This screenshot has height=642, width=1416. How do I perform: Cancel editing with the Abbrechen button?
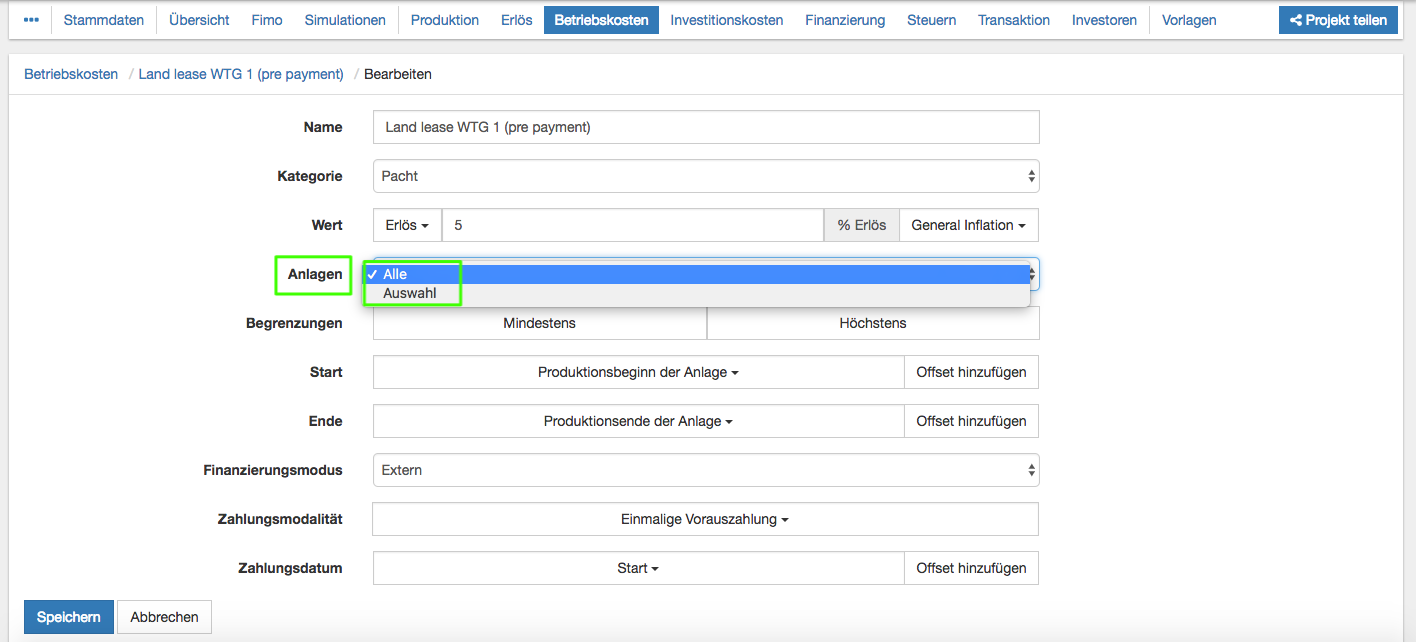pyautogui.click(x=164, y=617)
